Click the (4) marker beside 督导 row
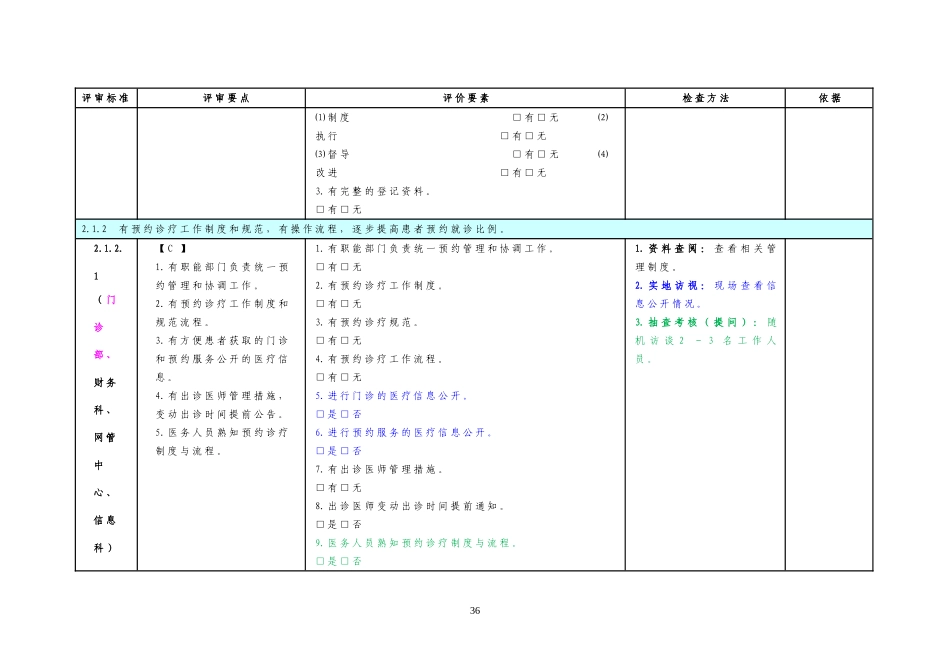The height and width of the screenshot is (672, 950). [603, 154]
